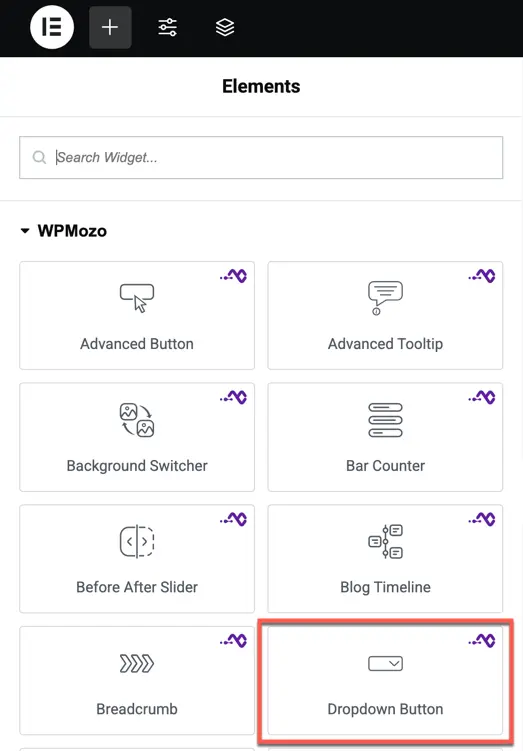Select the Advanced Tooltip widget
Screen dimensions: 523x751
385,315
